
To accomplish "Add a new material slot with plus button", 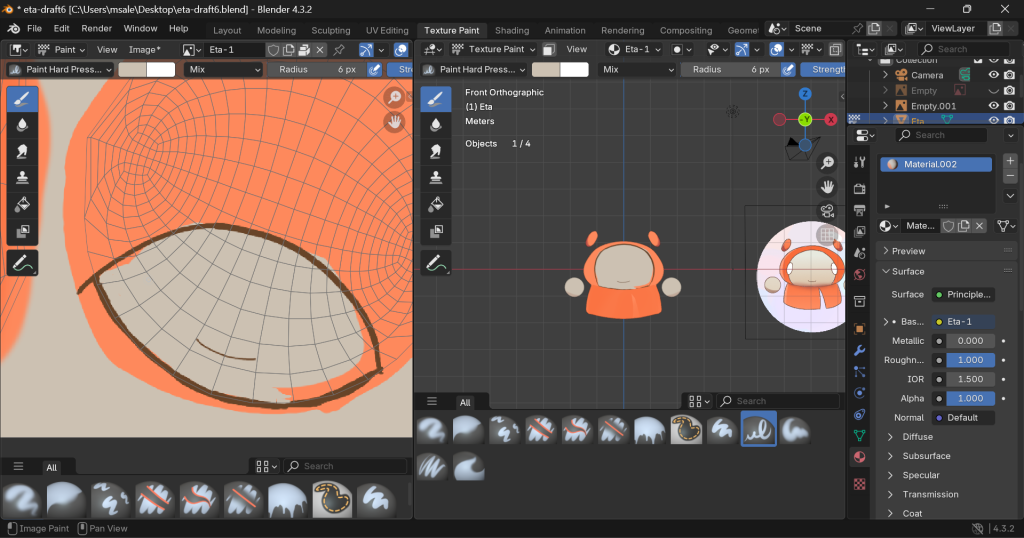I will [x=1010, y=161].
